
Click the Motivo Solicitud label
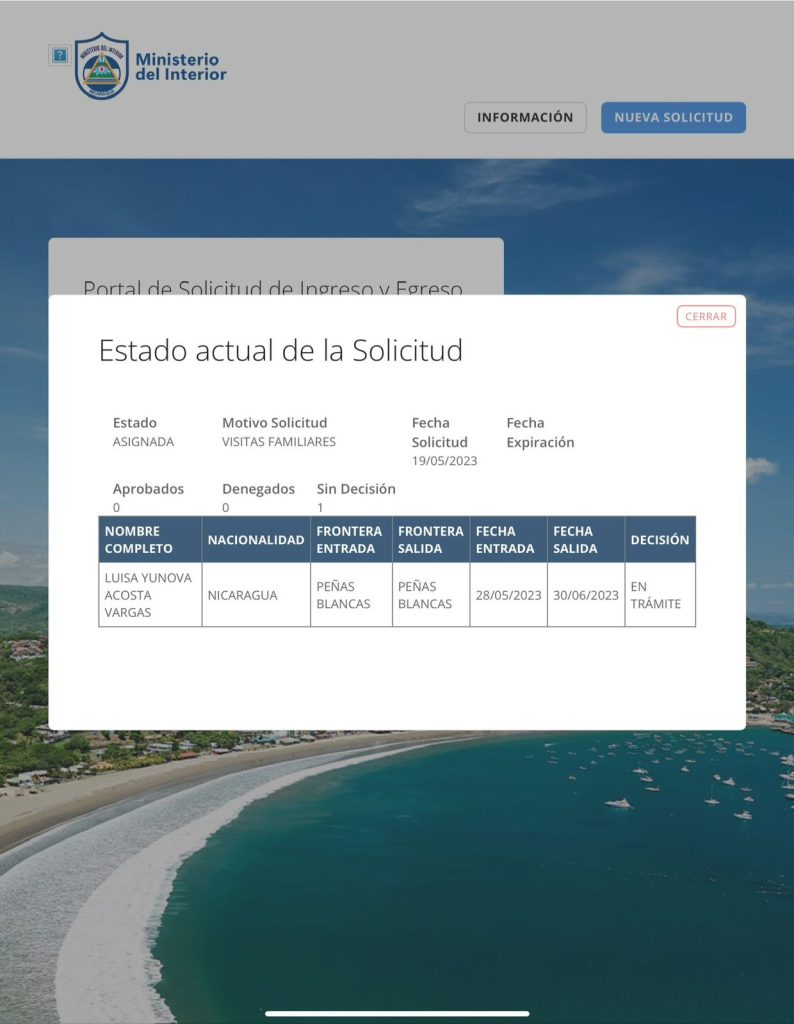pos(274,423)
